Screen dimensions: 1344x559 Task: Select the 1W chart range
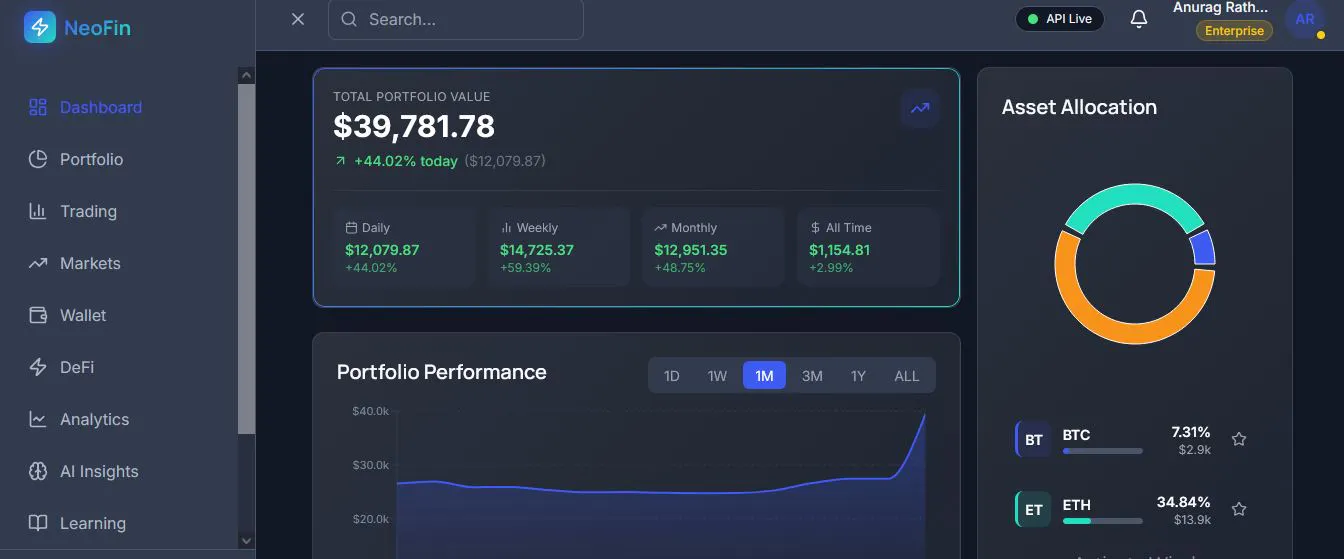pos(717,376)
